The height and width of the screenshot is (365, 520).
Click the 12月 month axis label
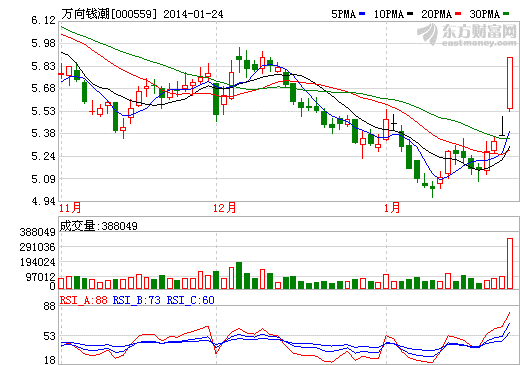pyautogui.click(x=224, y=208)
